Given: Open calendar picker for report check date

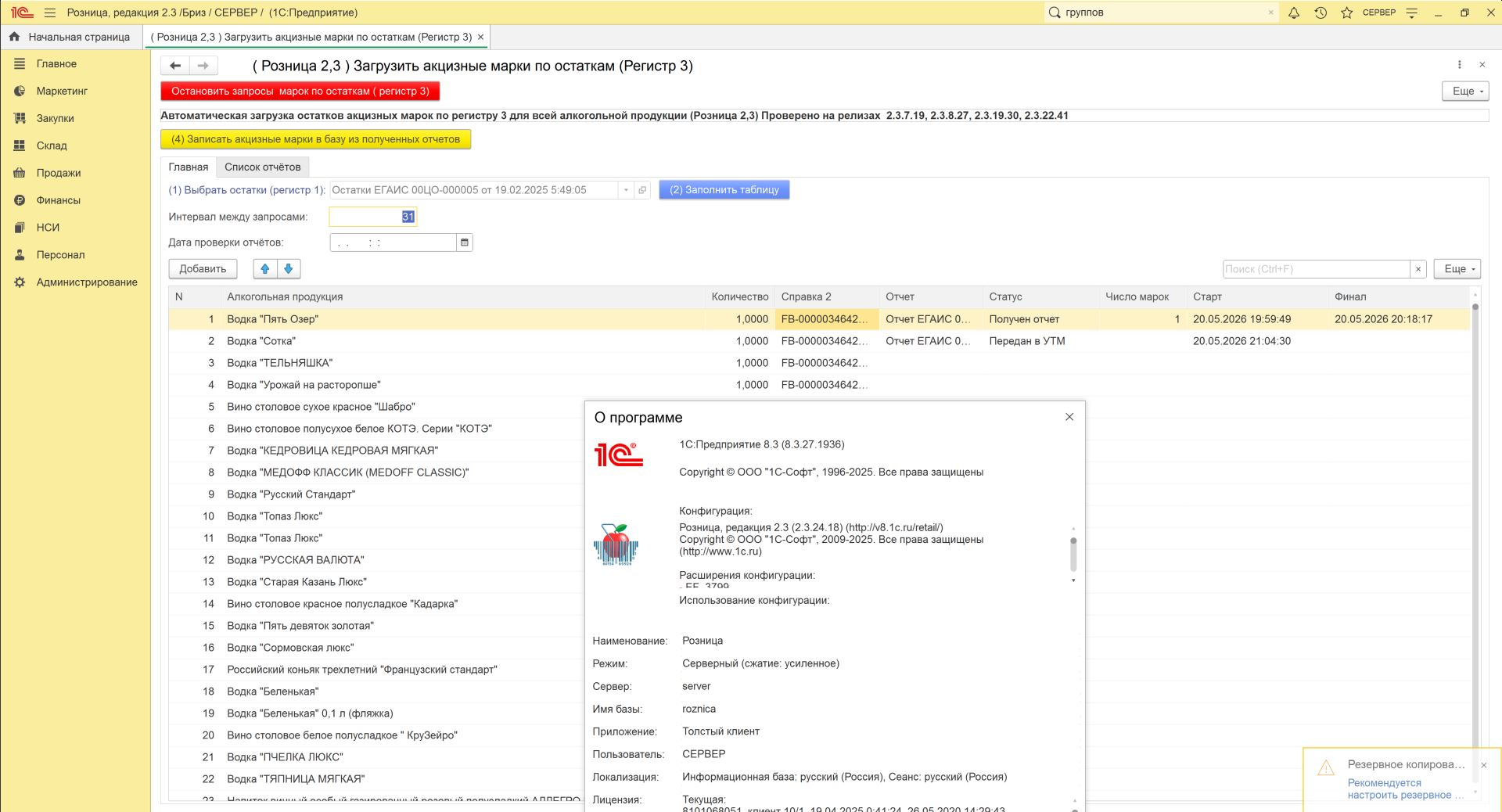Looking at the screenshot, I should tap(465, 243).
